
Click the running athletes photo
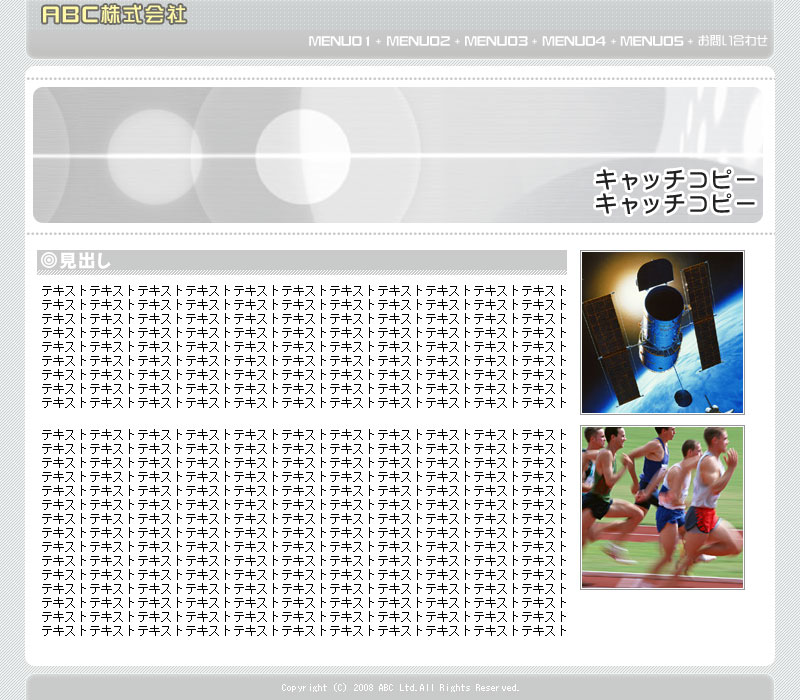[x=662, y=508]
